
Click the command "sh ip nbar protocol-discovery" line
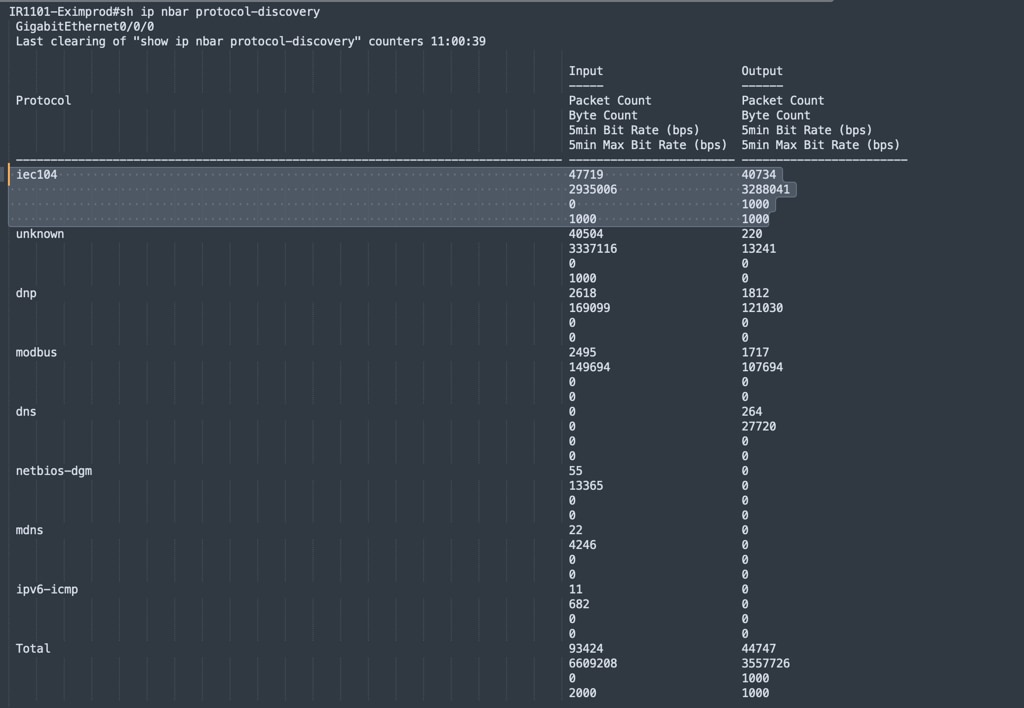[165, 12]
